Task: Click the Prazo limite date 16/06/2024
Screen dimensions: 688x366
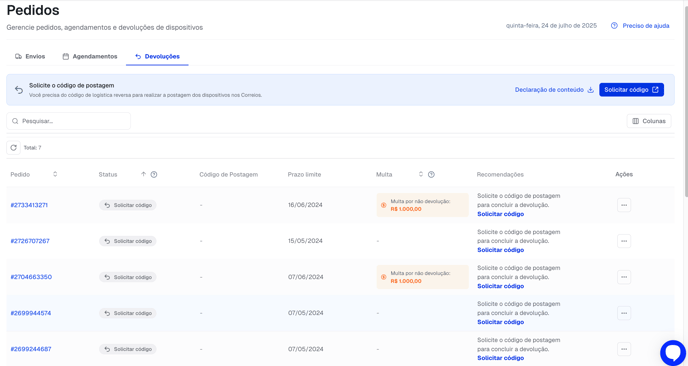Action: tap(305, 205)
